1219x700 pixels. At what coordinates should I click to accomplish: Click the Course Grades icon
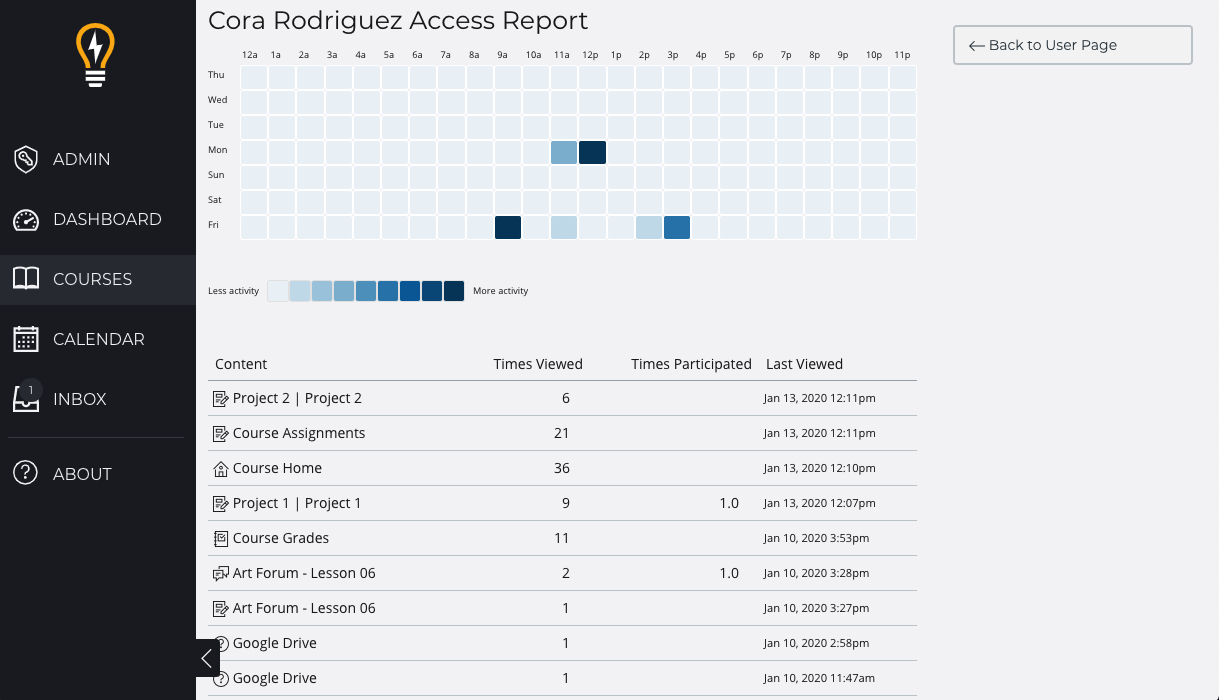pyautogui.click(x=221, y=538)
